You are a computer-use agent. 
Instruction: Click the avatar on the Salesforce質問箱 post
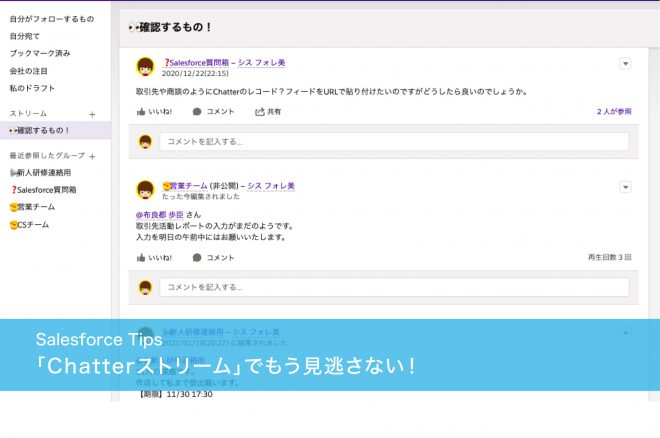[145, 67]
